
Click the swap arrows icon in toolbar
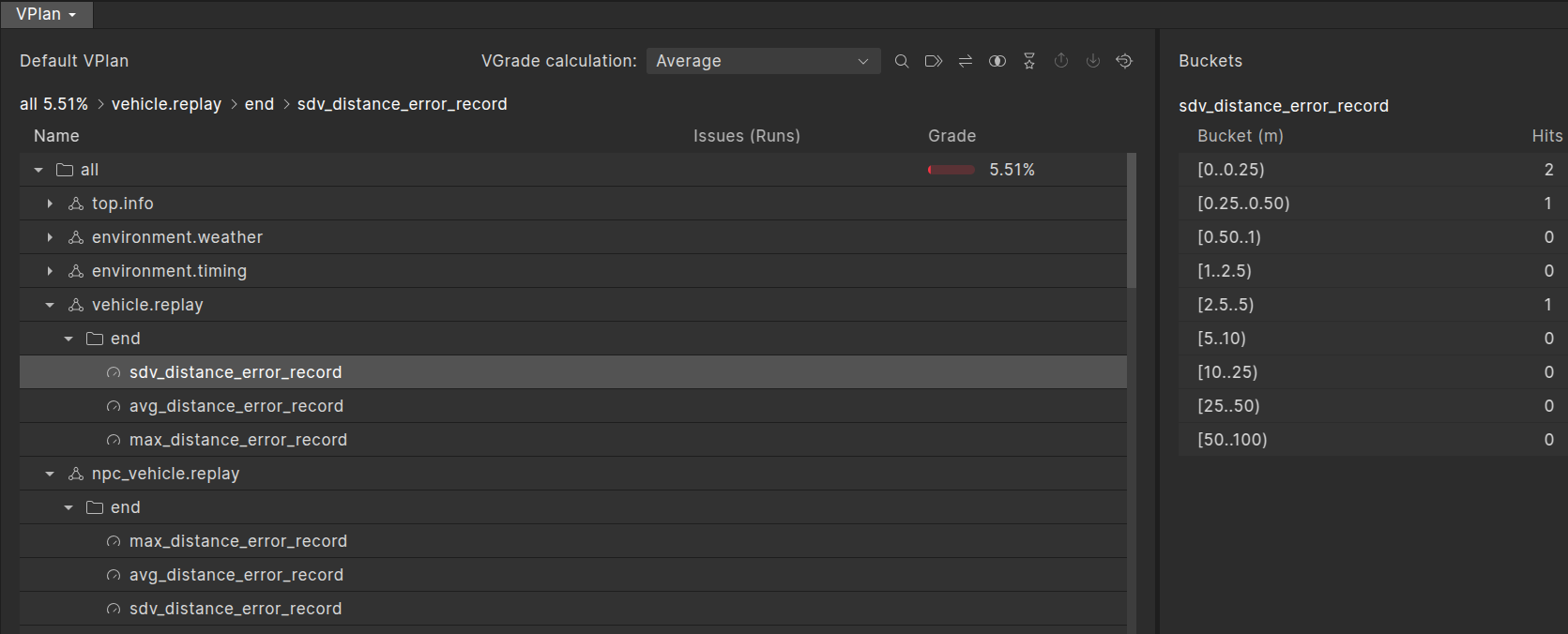[966, 61]
